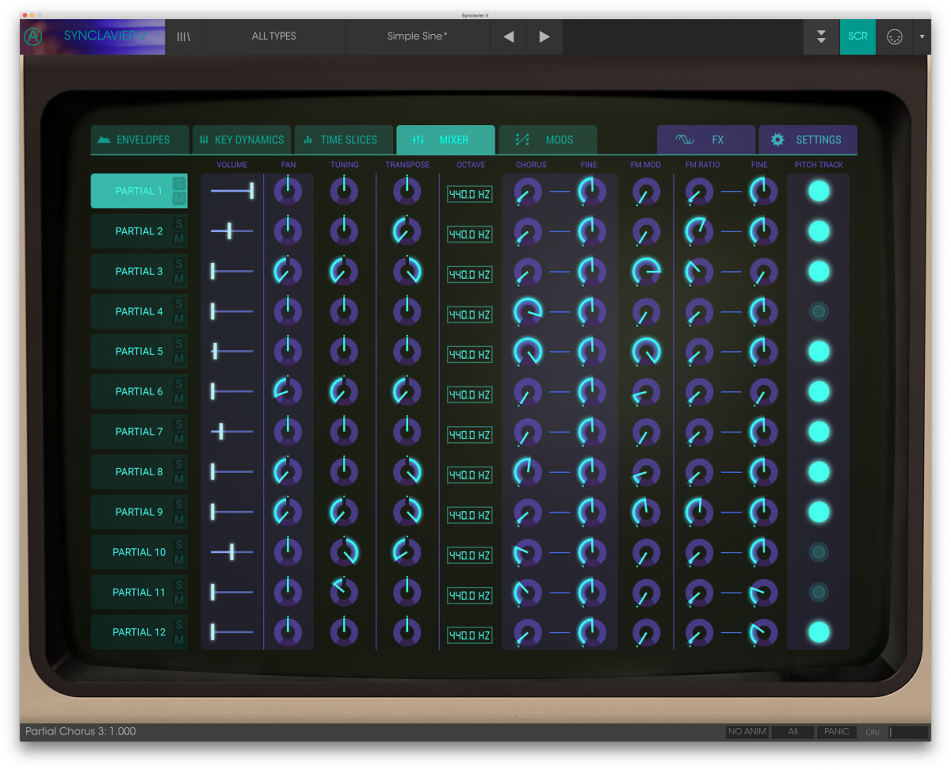Open the small dropdown beside the MIDI icon

tap(921, 37)
